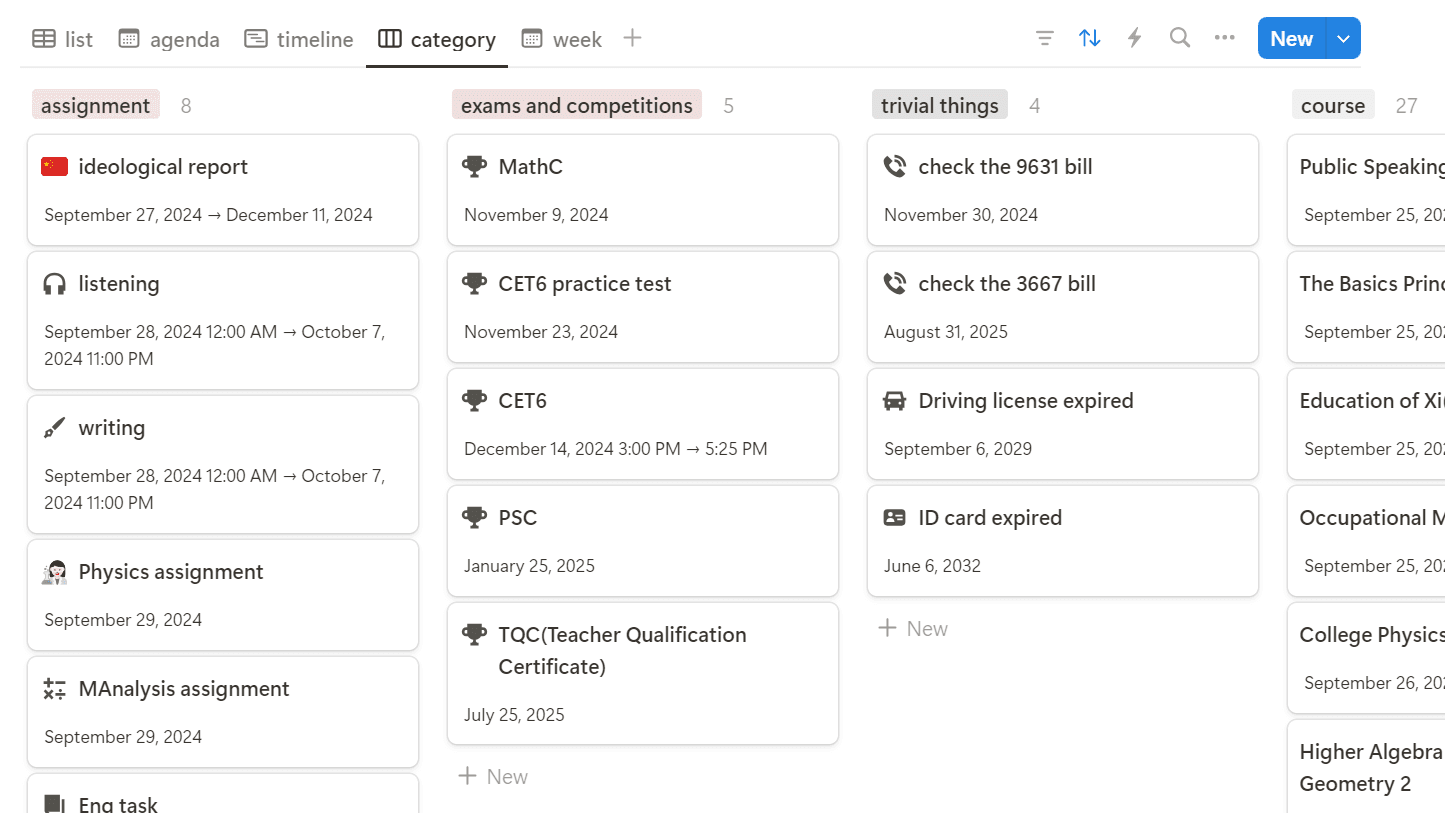Click the flag icon on ideological report
Viewport: 1445px width, 813px height.
(55, 167)
